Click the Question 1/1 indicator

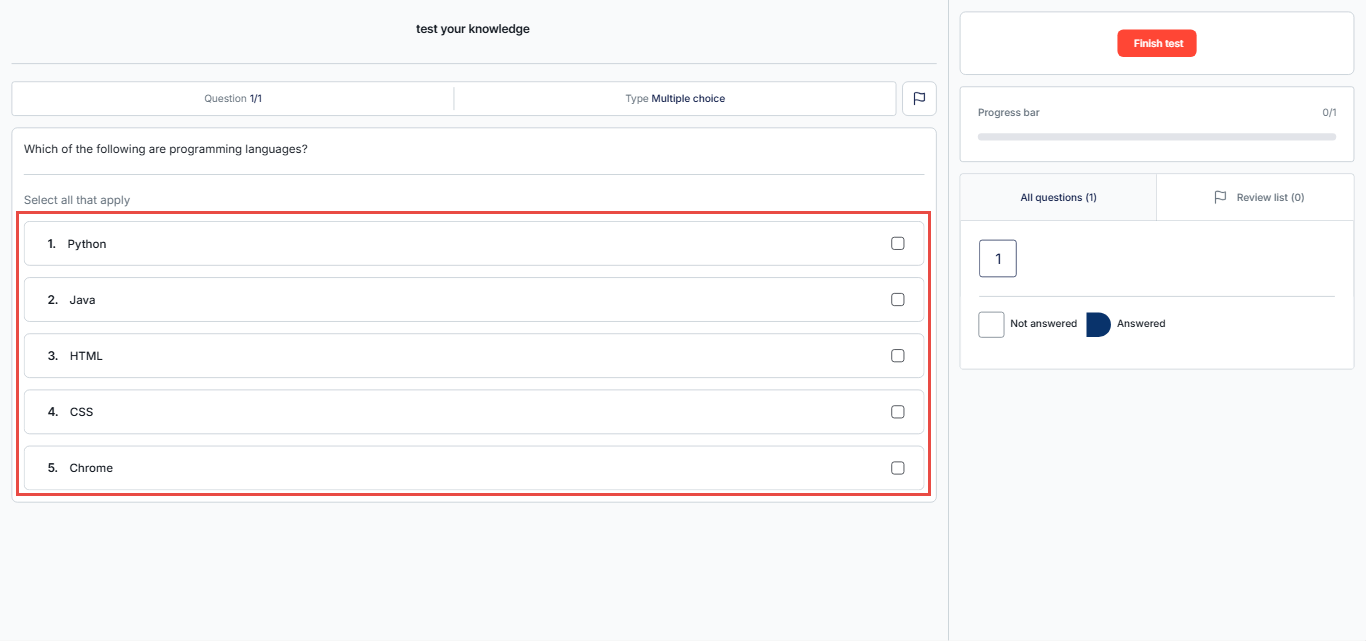[233, 99]
